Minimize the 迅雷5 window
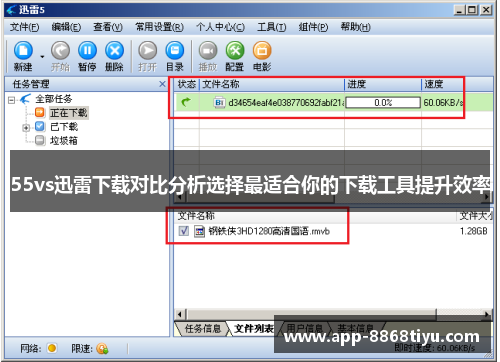Image resolution: width=500 pixels, height=362 pixels. tap(460, 10)
